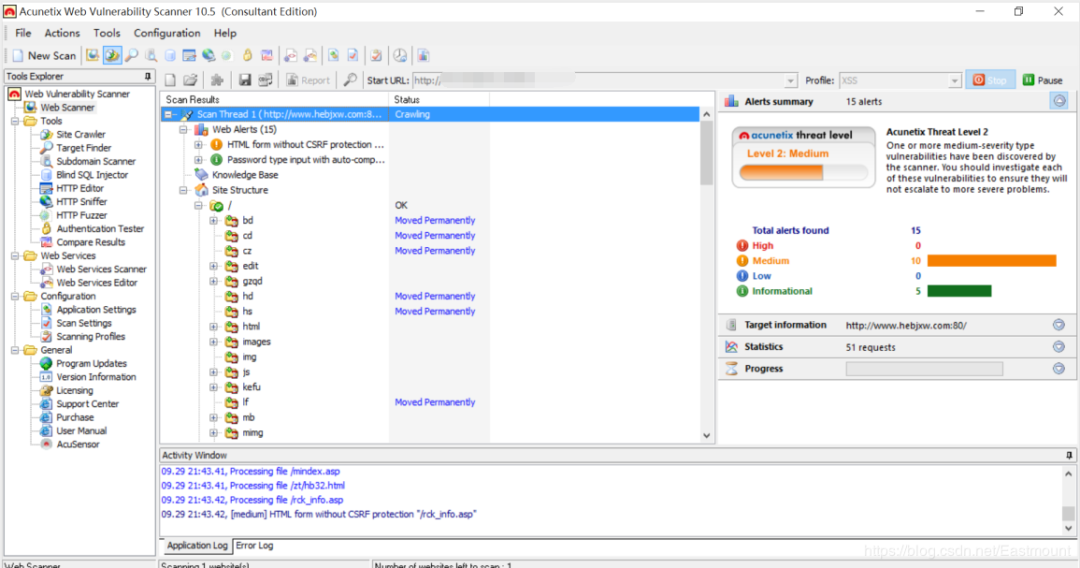Collapse Scan Thread 1 node
This screenshot has height=568, width=1080.
coord(168,114)
